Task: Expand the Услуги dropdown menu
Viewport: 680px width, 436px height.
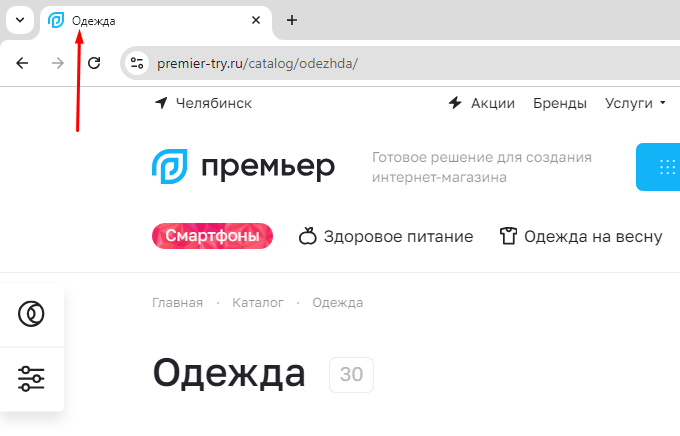Action: 635,103
